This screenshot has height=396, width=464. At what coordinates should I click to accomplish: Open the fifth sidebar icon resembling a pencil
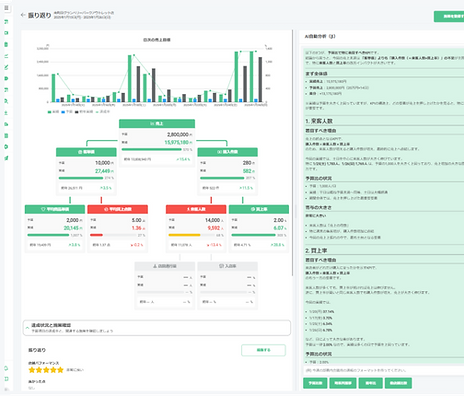click(x=6, y=67)
